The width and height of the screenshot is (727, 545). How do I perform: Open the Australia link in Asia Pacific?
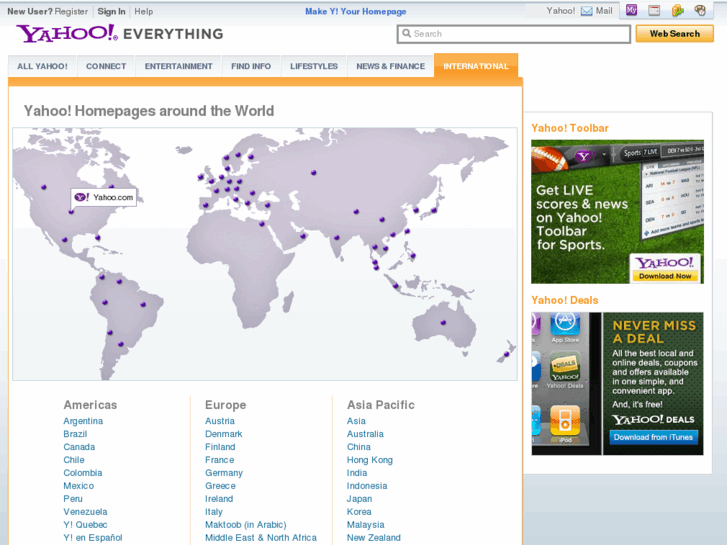click(x=365, y=434)
